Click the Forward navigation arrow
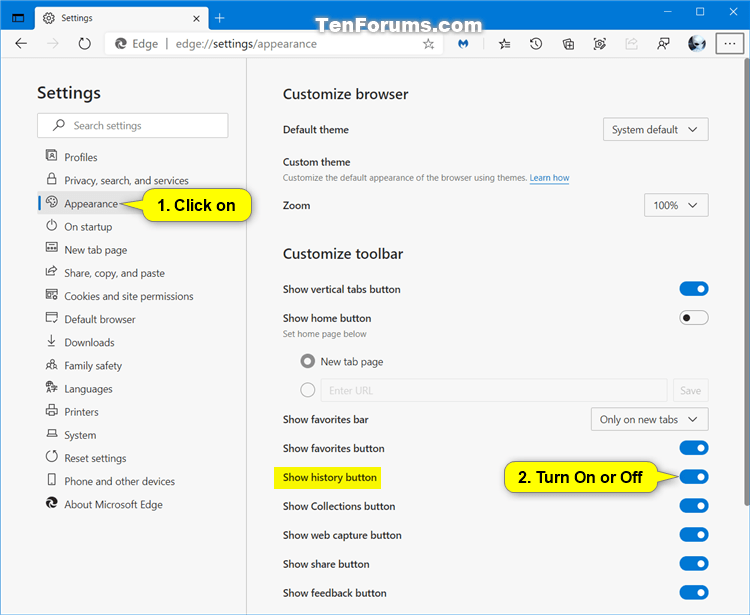Screen dimensions: 750x615 [x=53, y=44]
